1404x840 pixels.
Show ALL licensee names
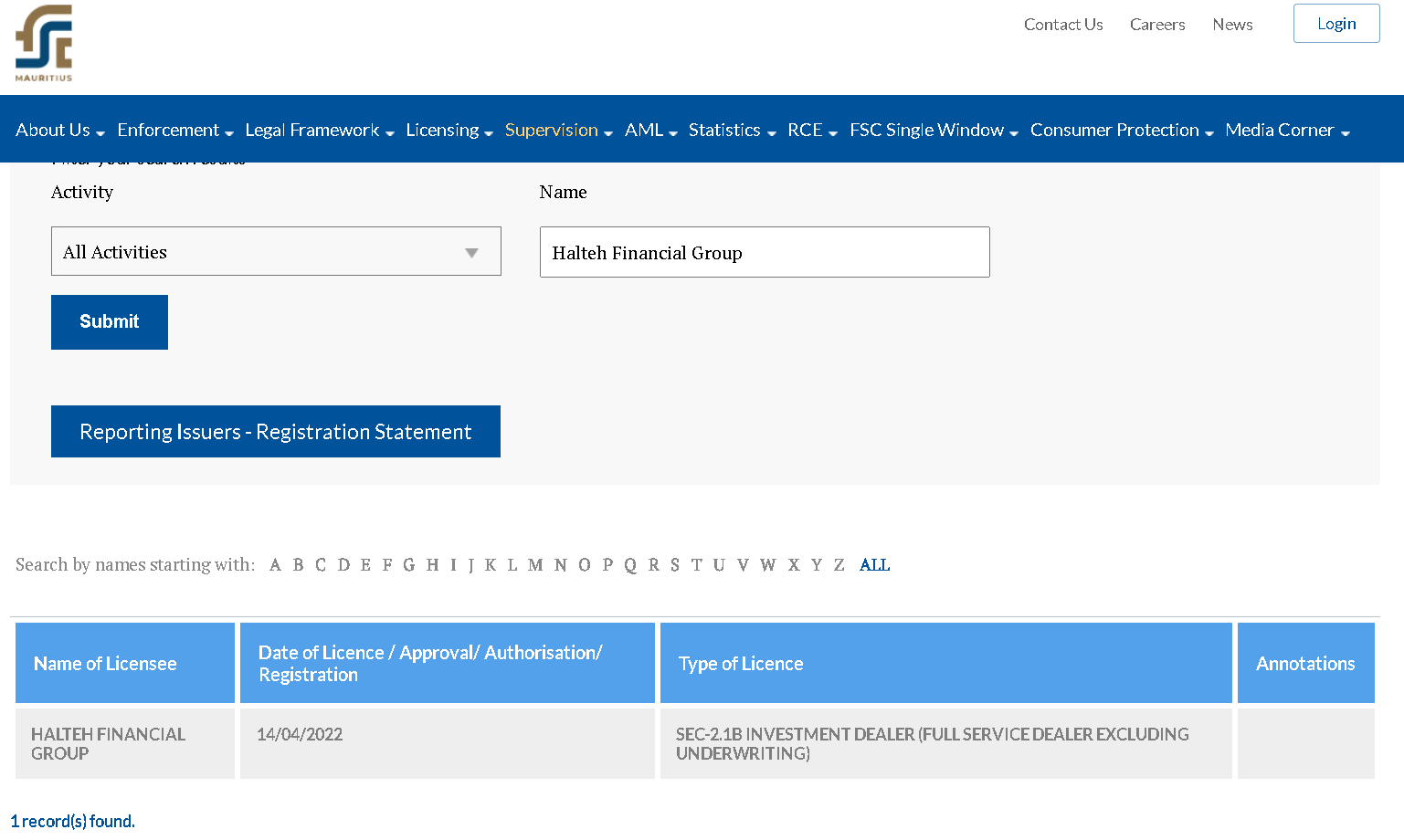[x=874, y=565]
